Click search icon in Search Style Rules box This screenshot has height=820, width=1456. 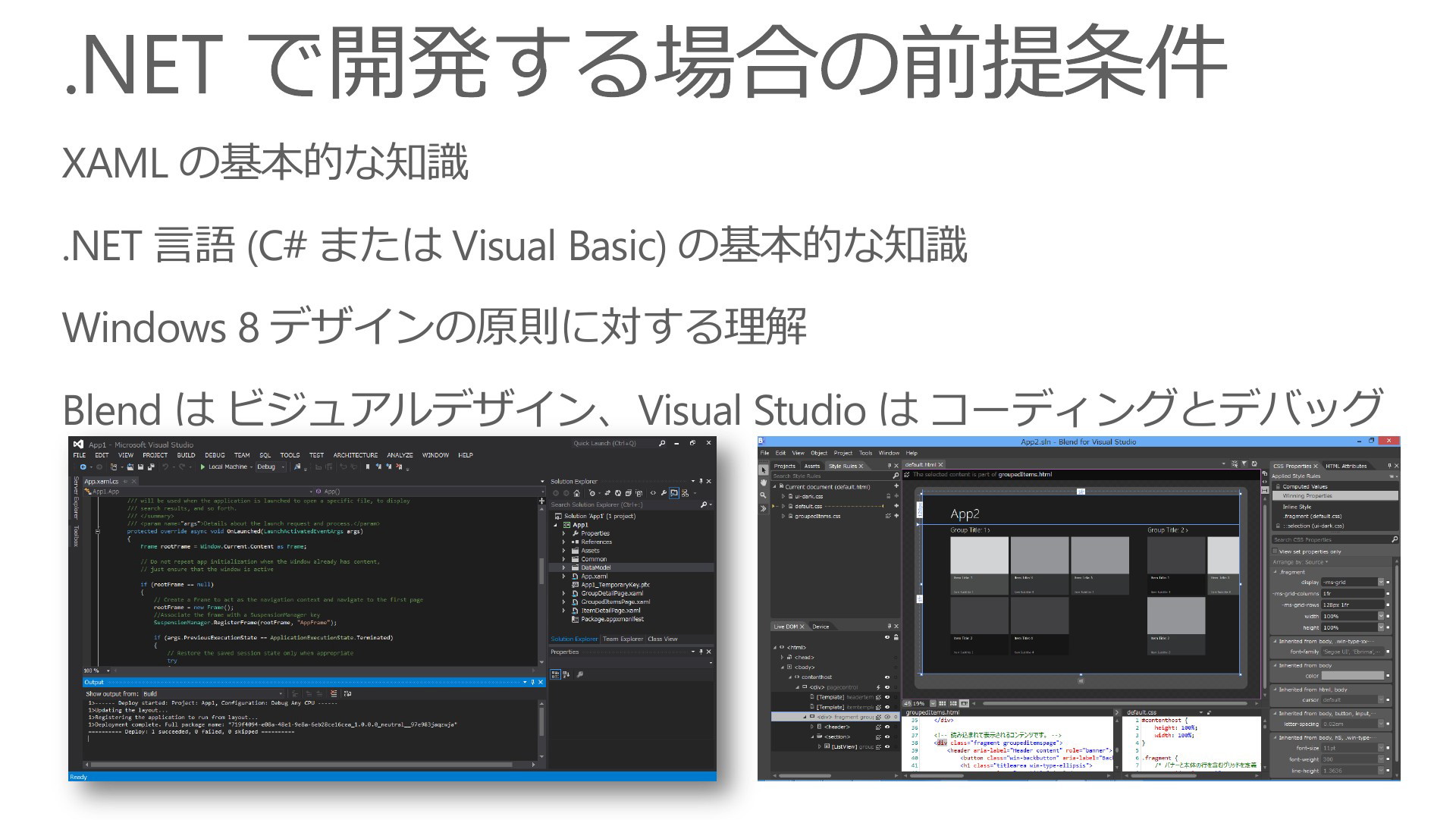(x=896, y=476)
